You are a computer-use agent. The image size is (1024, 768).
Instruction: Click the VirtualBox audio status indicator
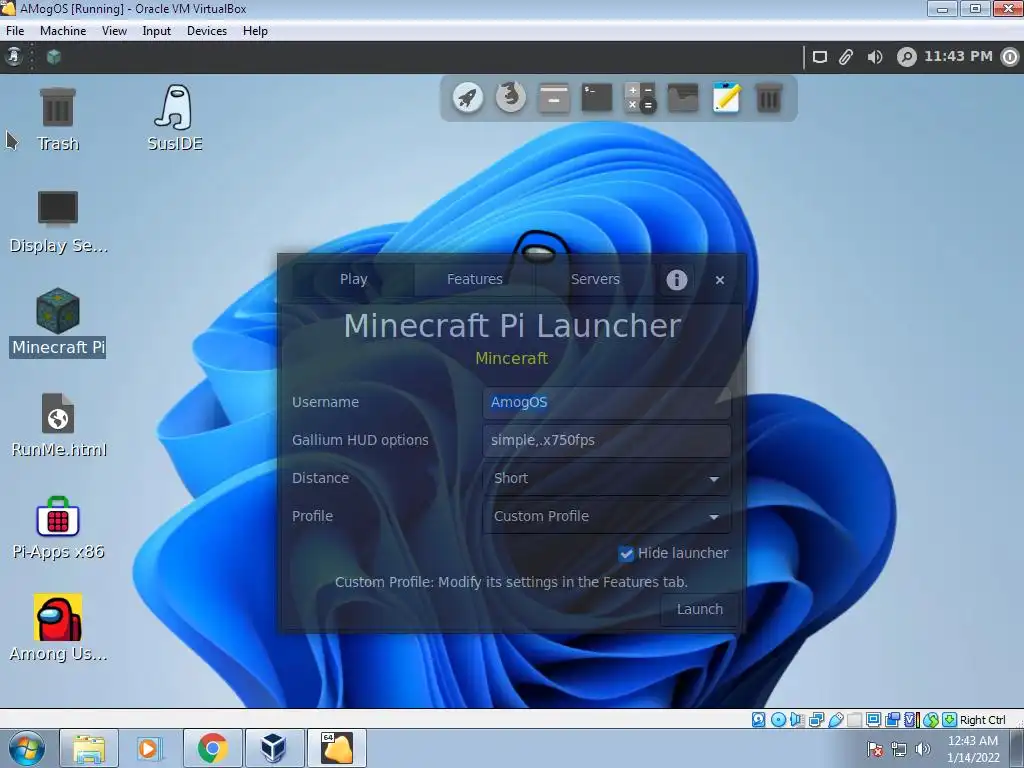[x=797, y=720]
